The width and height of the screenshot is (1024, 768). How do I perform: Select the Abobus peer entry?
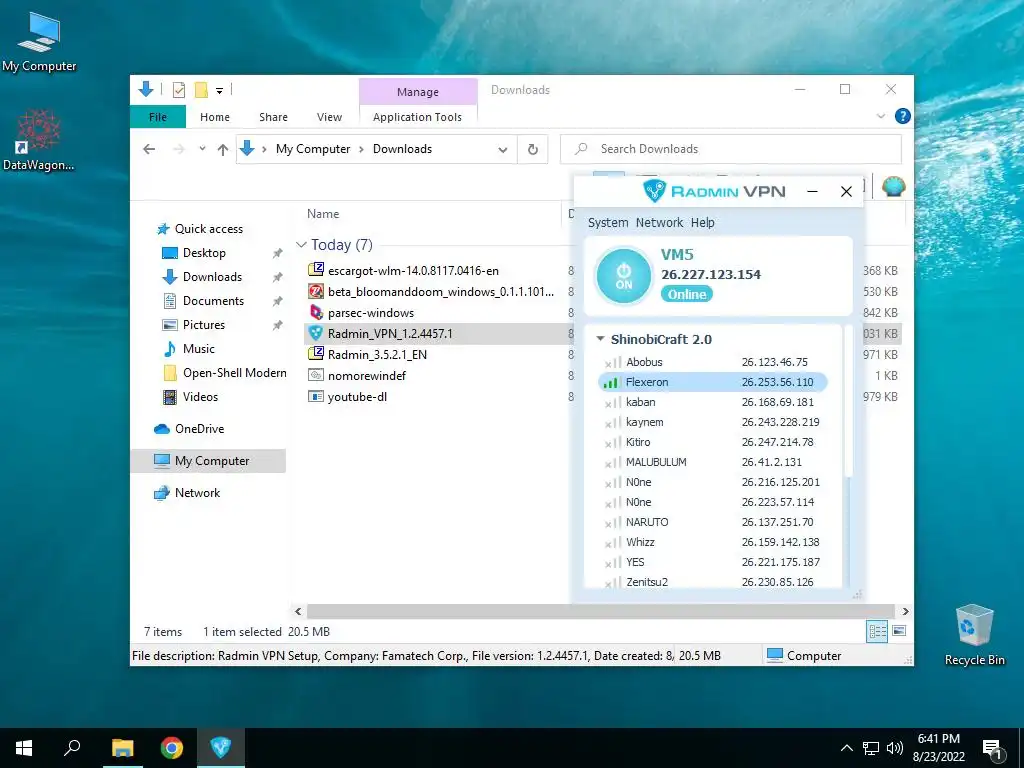point(712,362)
